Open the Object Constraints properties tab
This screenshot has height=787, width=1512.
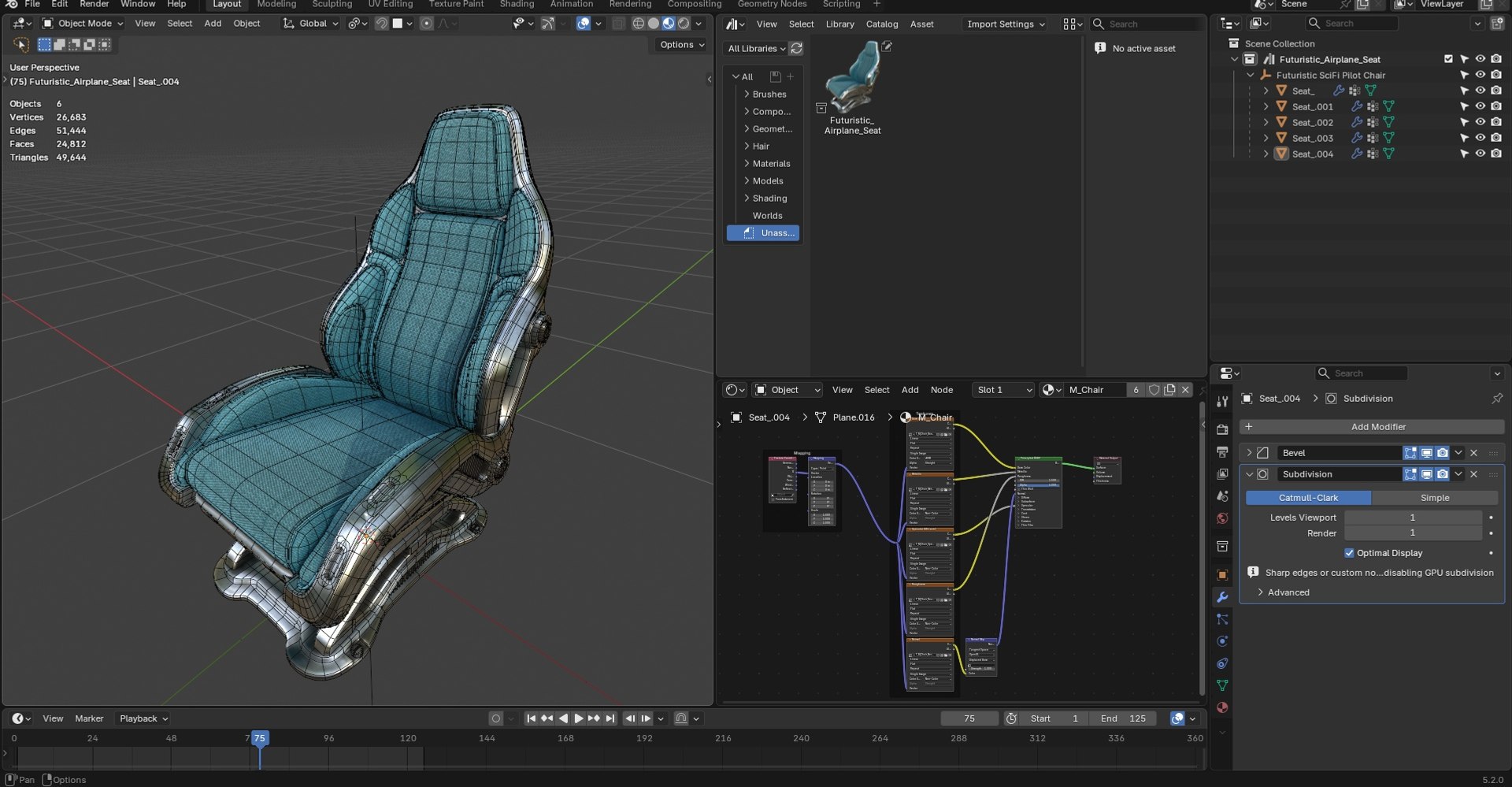[1222, 663]
